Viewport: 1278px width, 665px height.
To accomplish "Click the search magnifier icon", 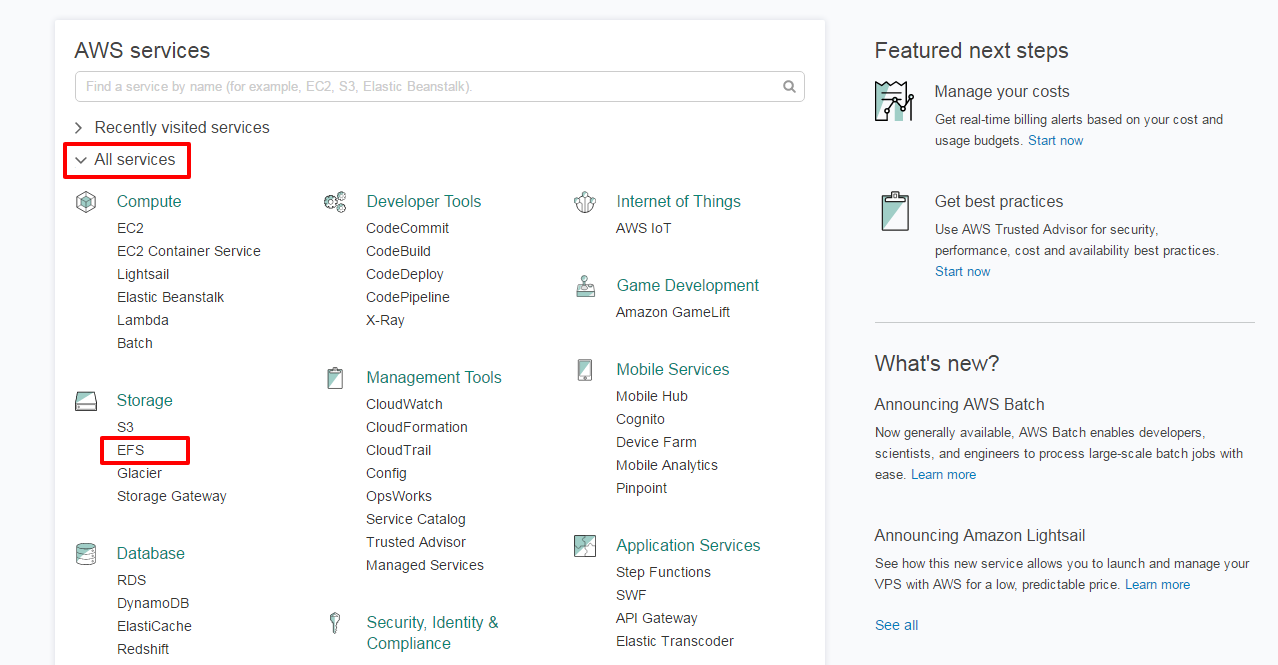I will [789, 87].
